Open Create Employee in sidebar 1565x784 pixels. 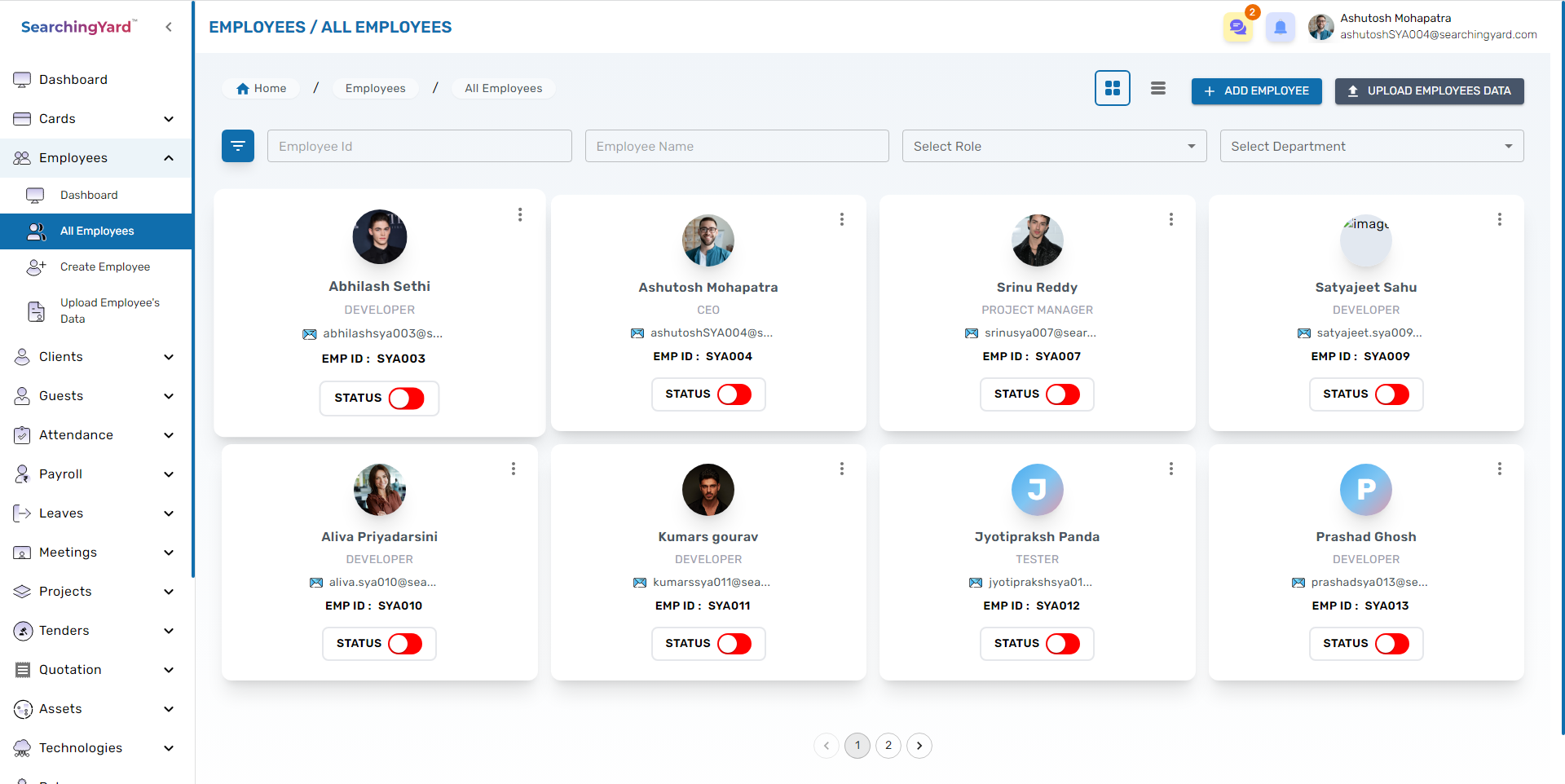105,266
